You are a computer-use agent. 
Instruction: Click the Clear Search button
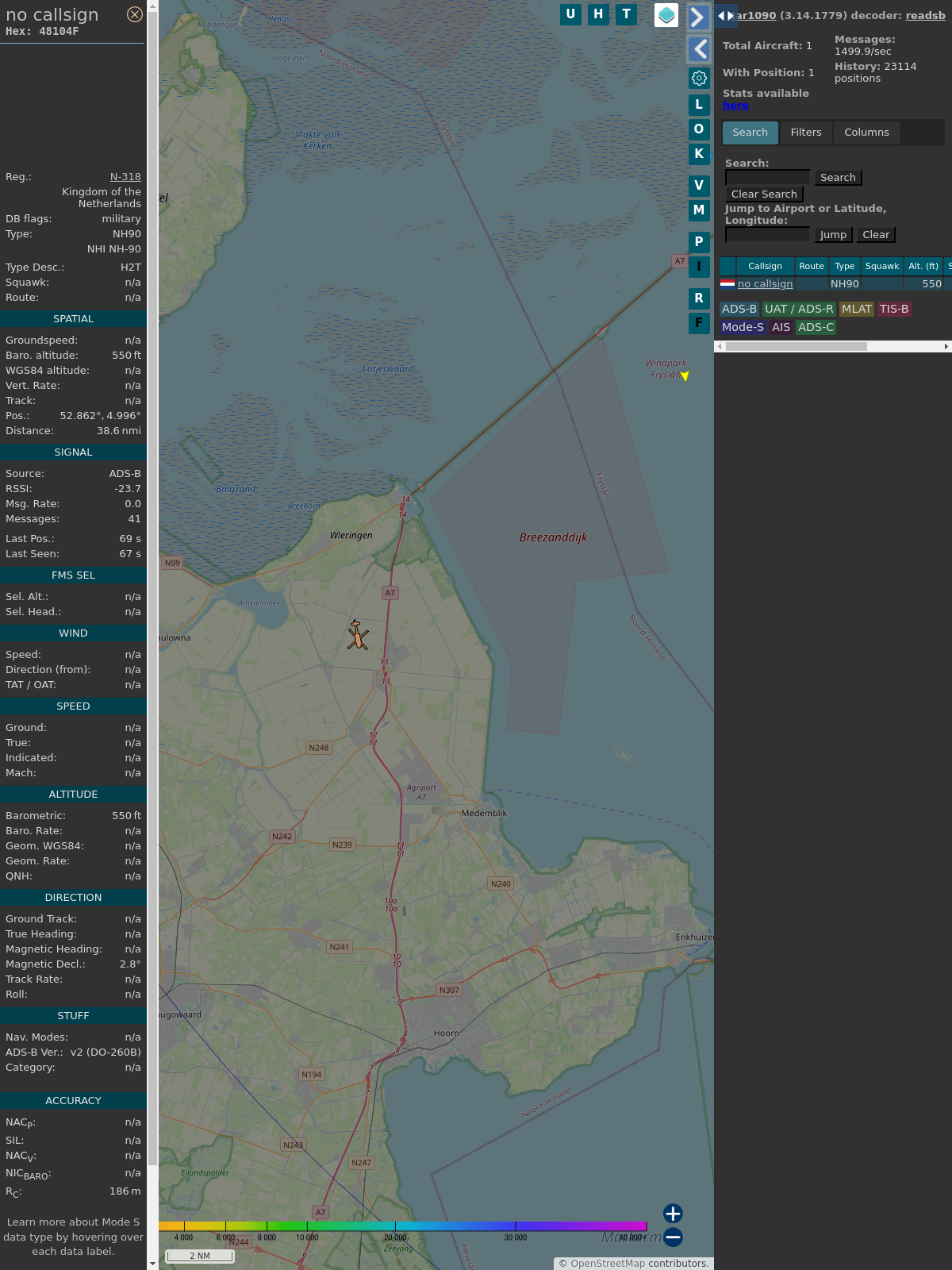tap(764, 194)
